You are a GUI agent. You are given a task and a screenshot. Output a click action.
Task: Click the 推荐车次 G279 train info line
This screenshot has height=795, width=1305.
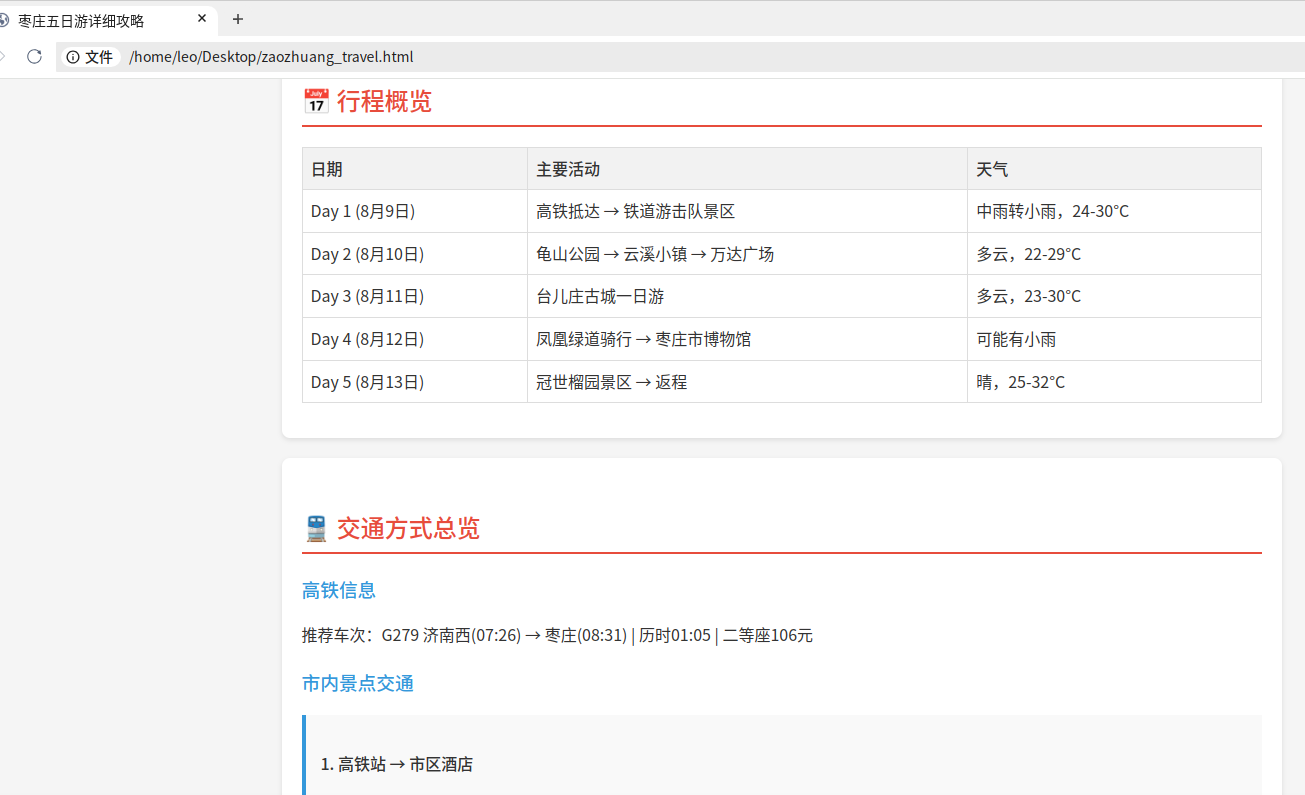tap(557, 635)
